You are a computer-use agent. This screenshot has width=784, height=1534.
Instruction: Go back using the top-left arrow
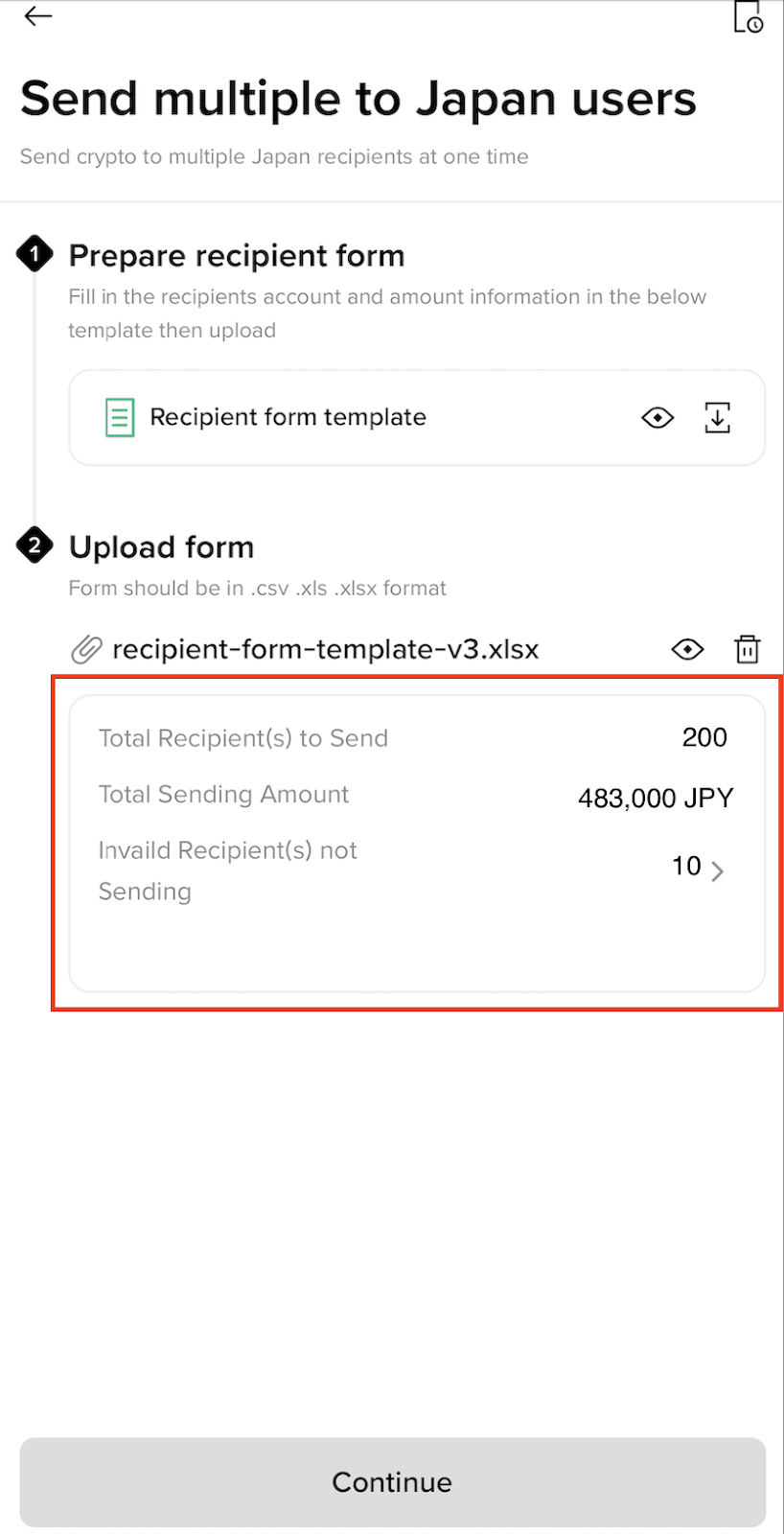38,16
